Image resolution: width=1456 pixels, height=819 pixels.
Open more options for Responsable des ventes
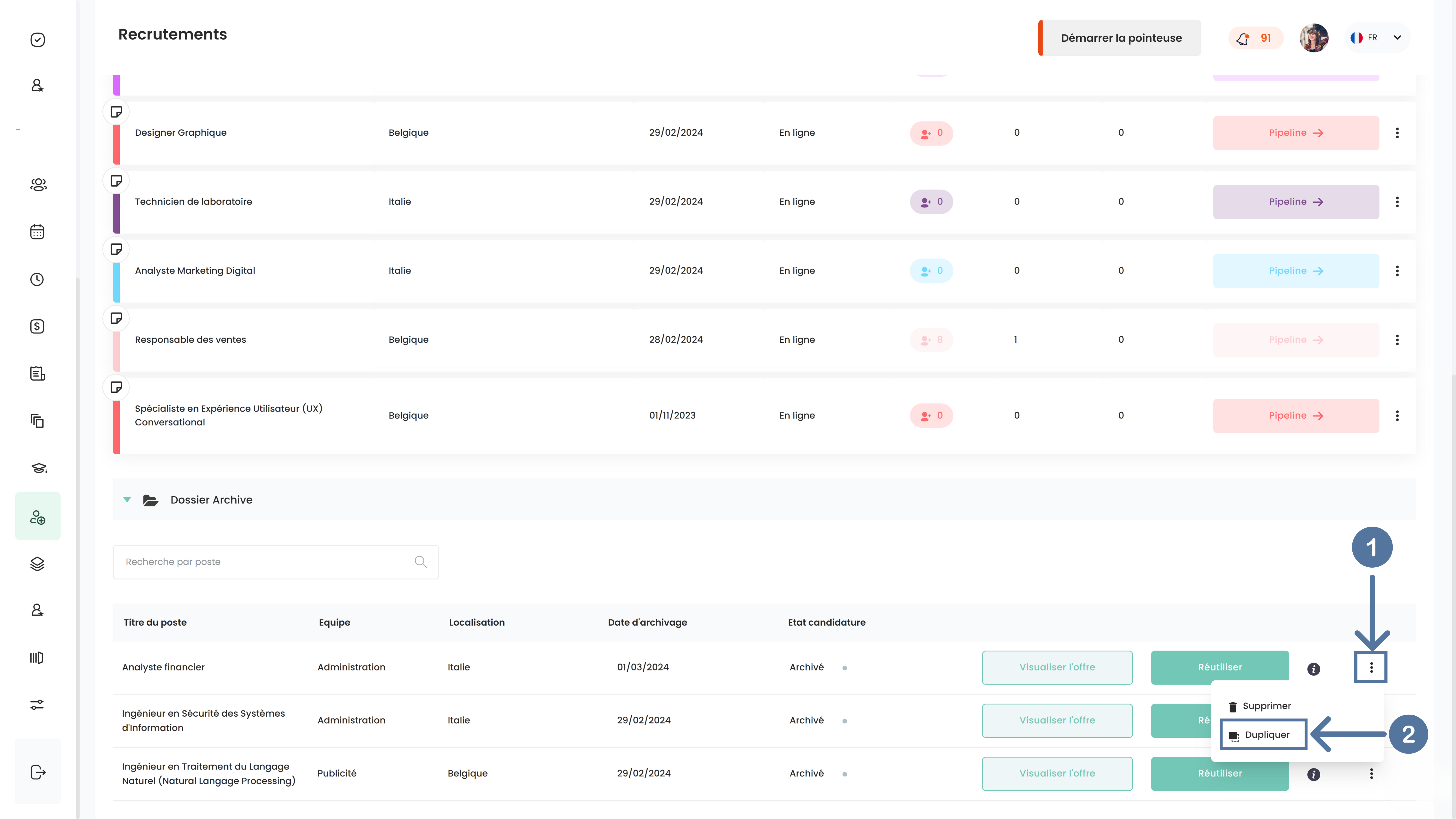[1397, 340]
